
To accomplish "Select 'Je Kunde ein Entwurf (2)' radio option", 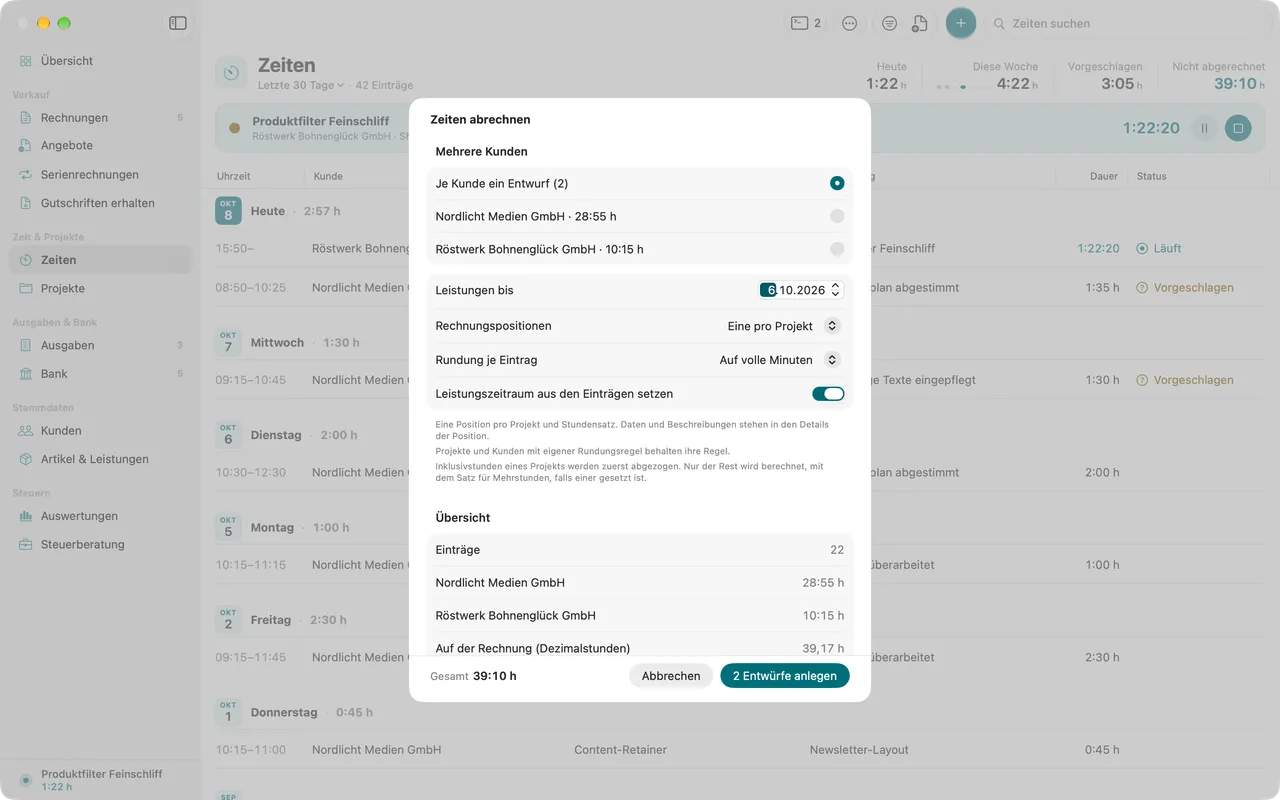I will (x=837, y=183).
